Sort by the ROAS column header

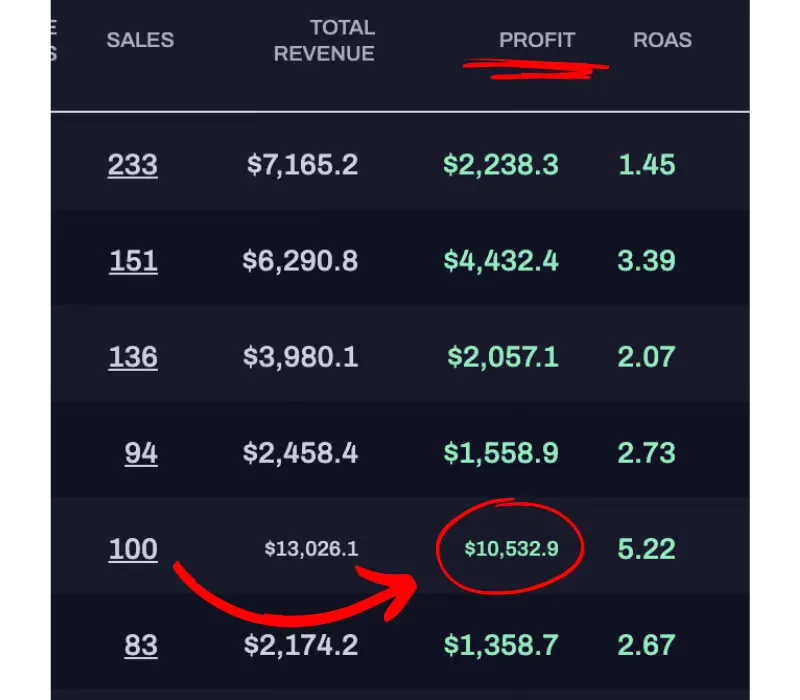pyautogui.click(x=662, y=40)
